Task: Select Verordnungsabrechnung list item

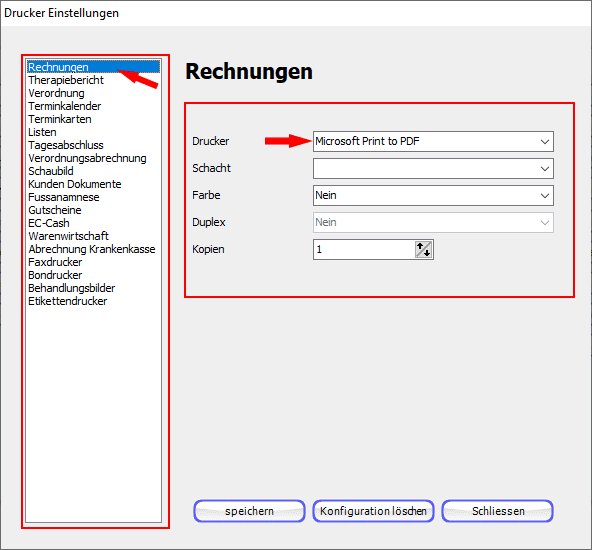Action: (87, 158)
